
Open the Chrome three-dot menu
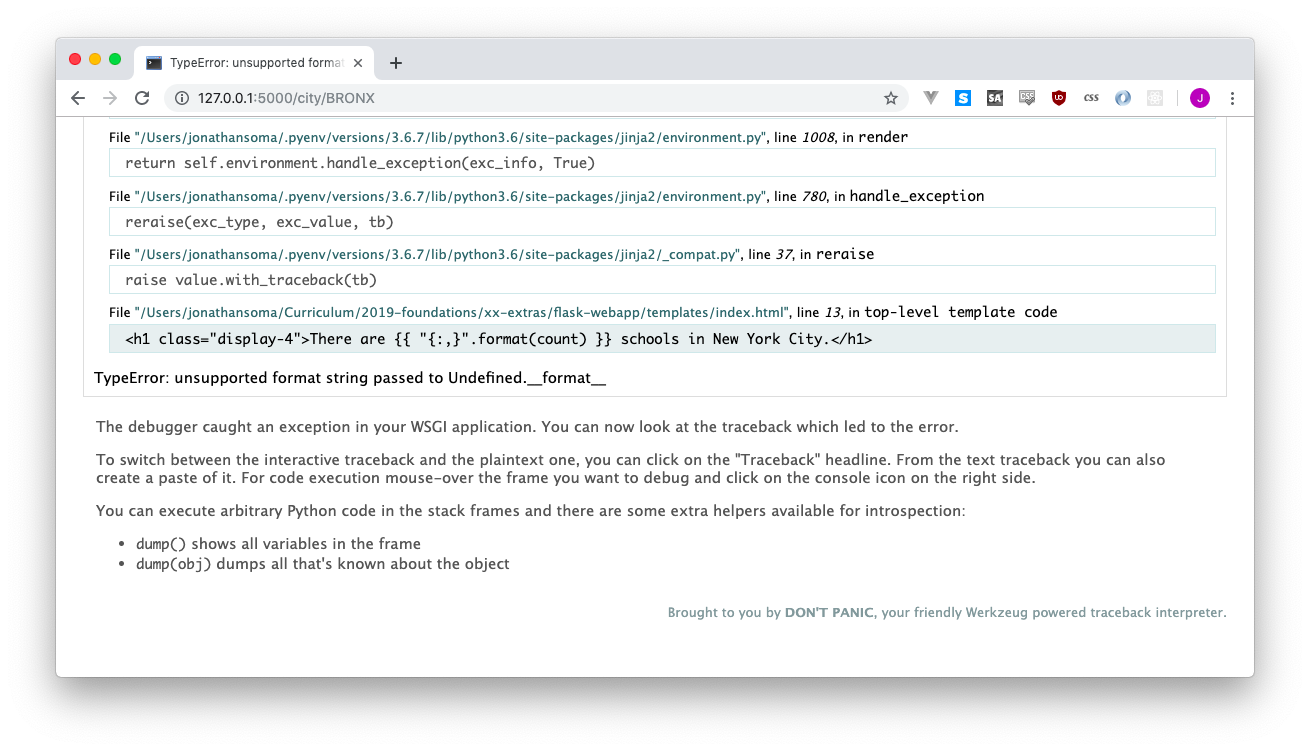pos(1232,98)
